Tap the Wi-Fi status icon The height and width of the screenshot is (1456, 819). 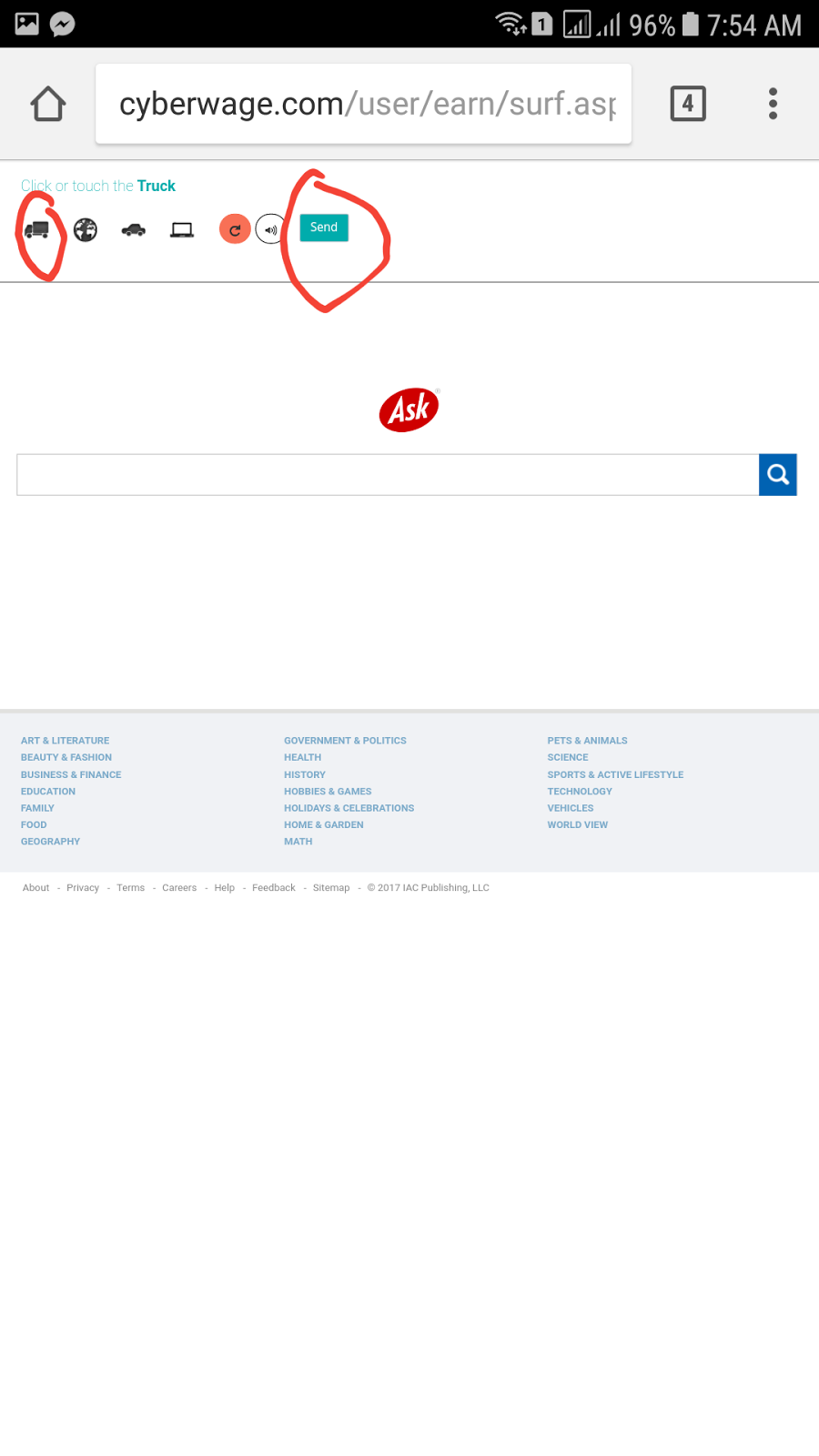[x=511, y=24]
